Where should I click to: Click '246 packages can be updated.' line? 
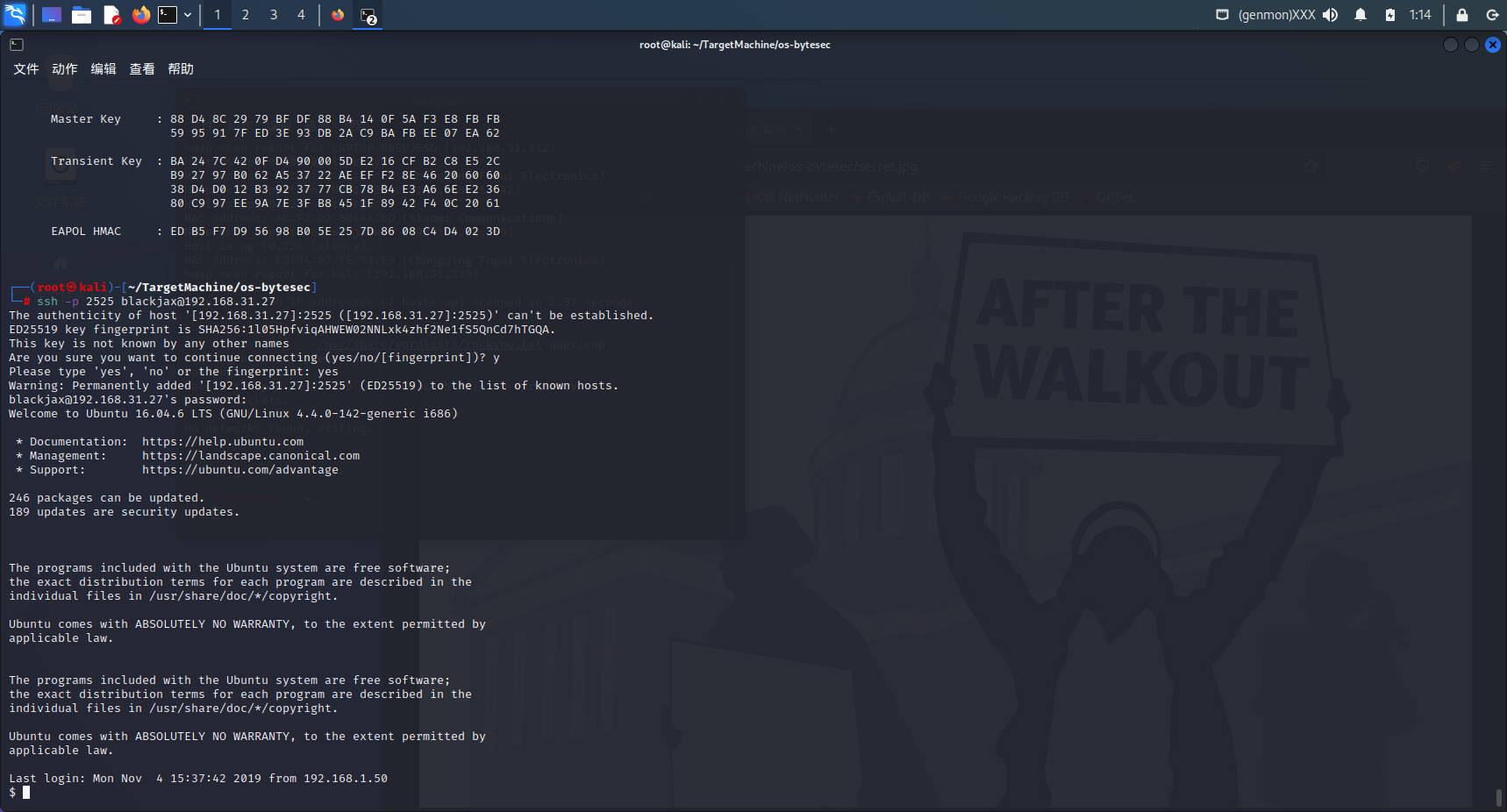(106, 498)
